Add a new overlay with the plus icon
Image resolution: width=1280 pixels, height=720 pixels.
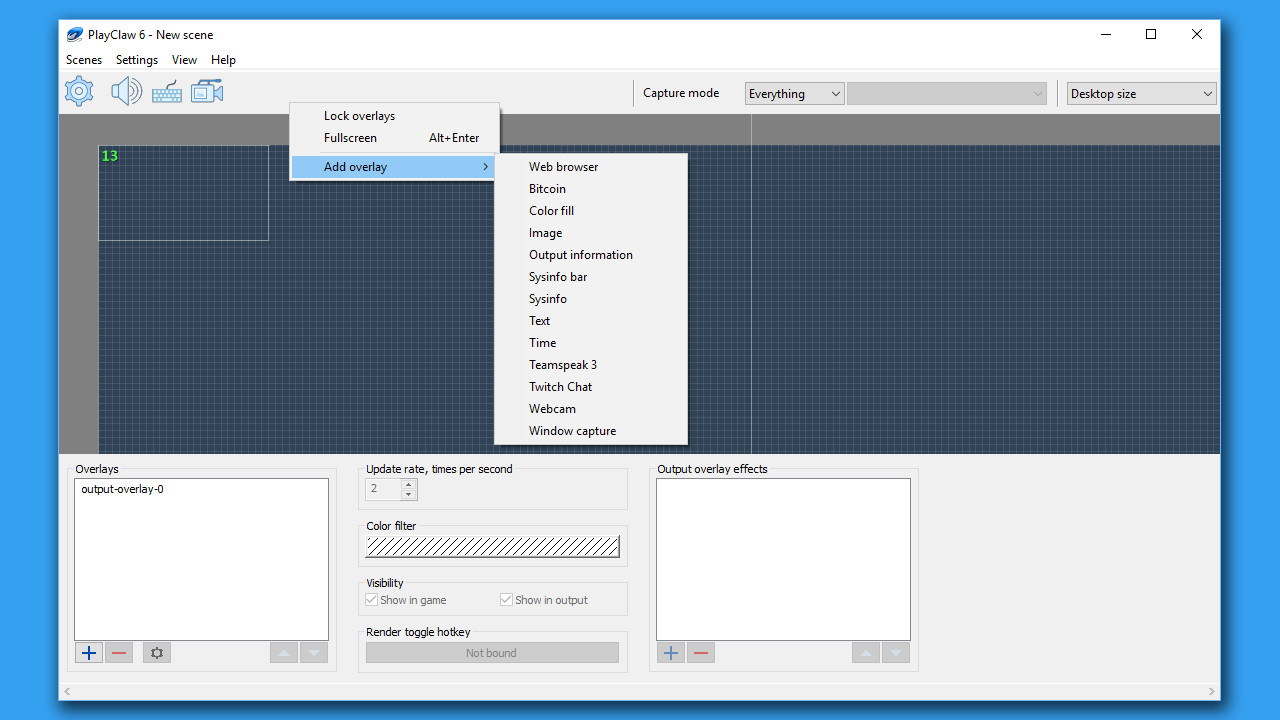pos(88,652)
